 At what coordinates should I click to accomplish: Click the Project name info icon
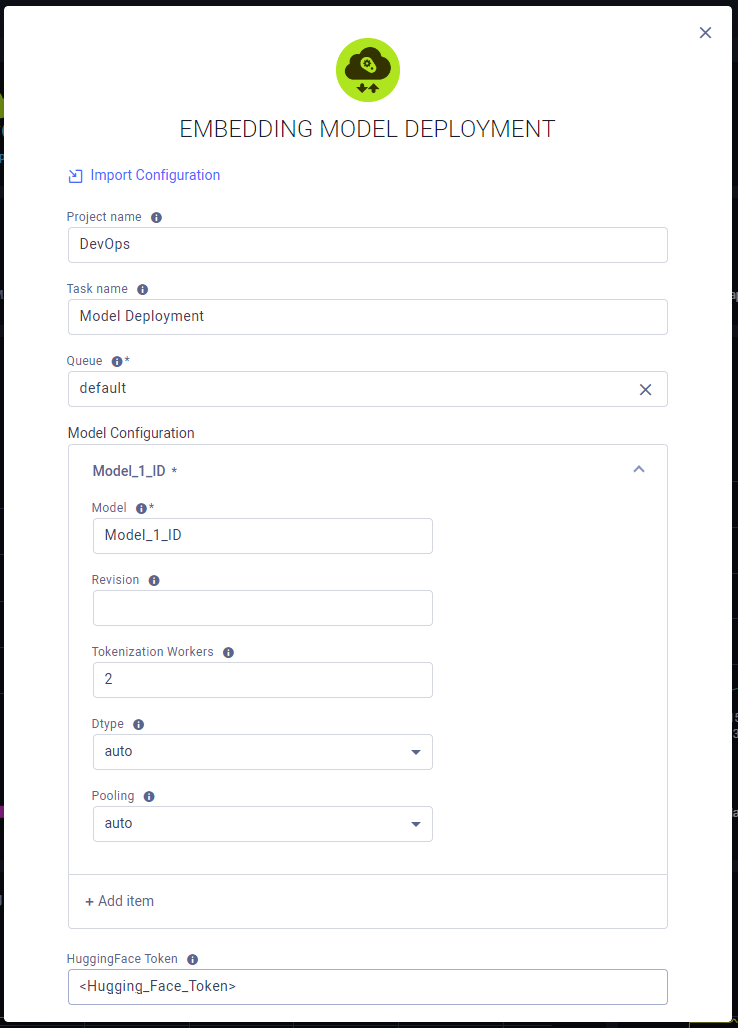(x=156, y=217)
